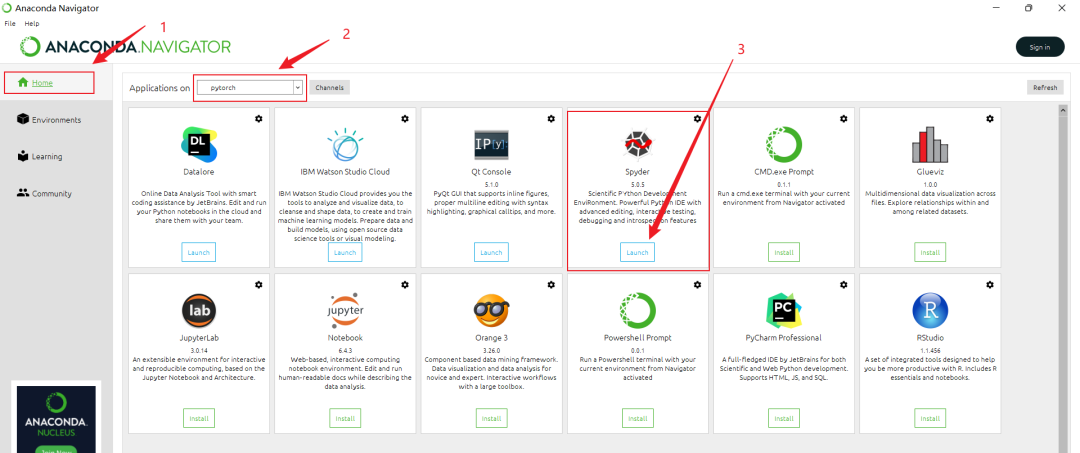Screen dimensions: 1080x453
Task: Click the 'Applications on' label
Action: coord(160,88)
